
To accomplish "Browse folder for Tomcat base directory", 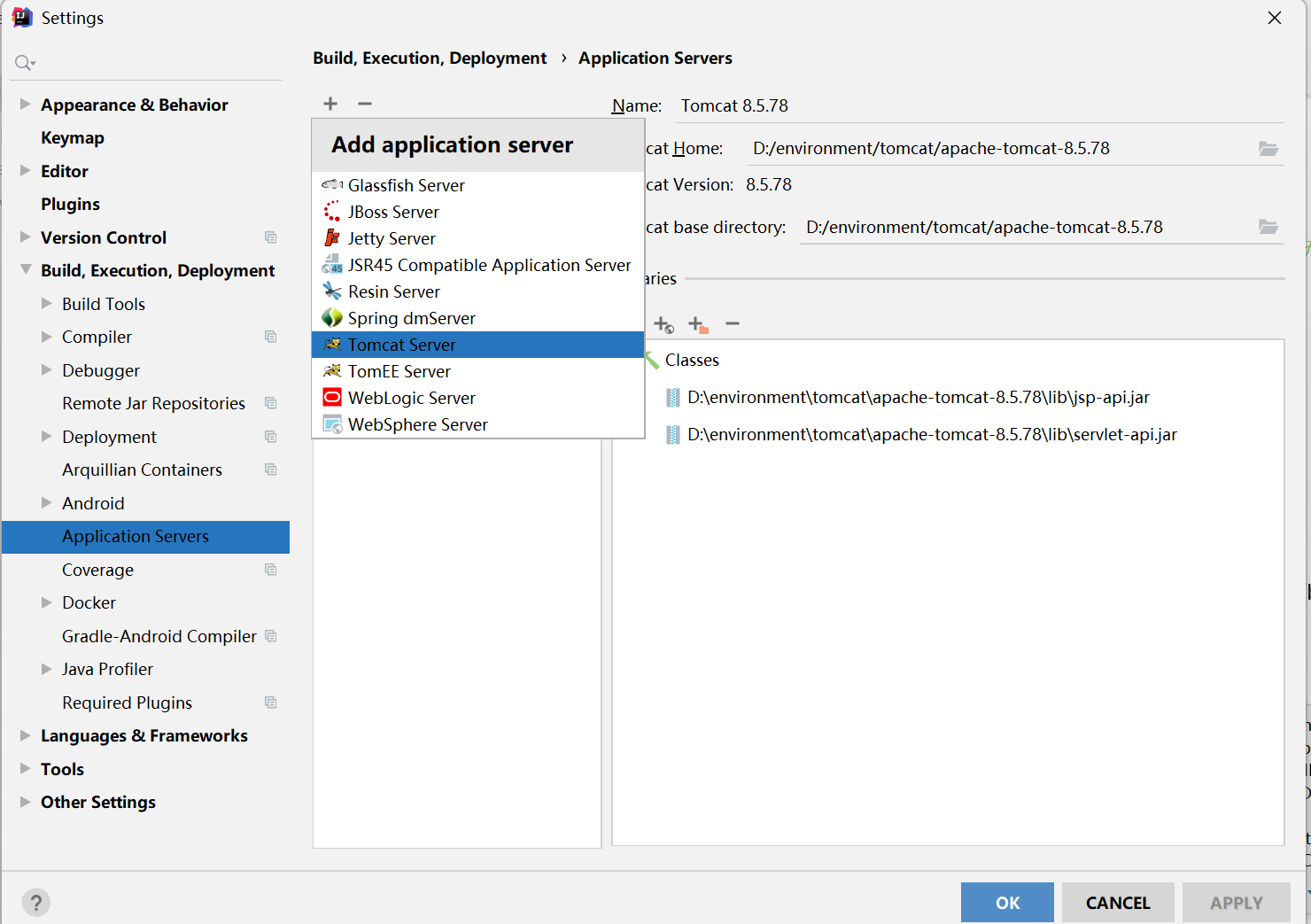I will point(1268,228).
